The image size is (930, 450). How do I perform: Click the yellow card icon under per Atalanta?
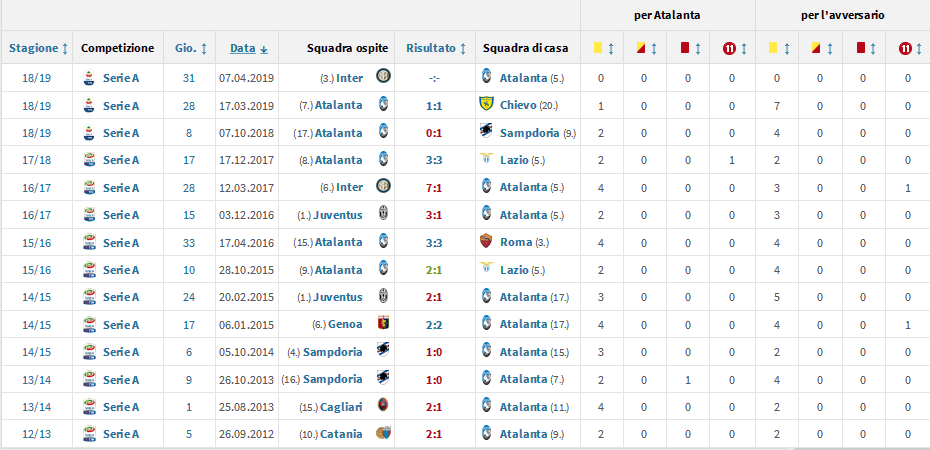[x=596, y=47]
